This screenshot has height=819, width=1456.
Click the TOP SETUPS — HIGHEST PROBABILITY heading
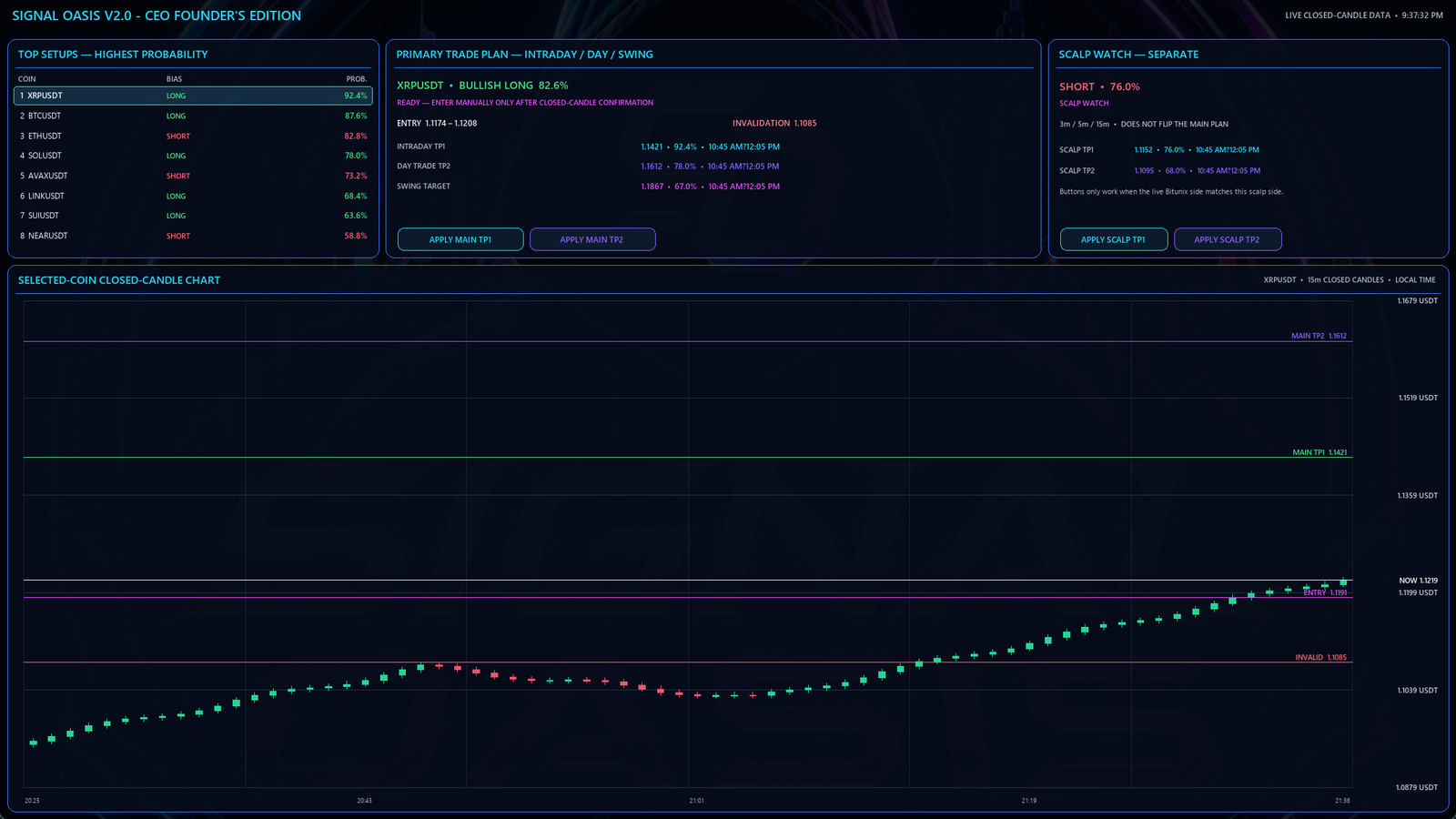click(113, 55)
